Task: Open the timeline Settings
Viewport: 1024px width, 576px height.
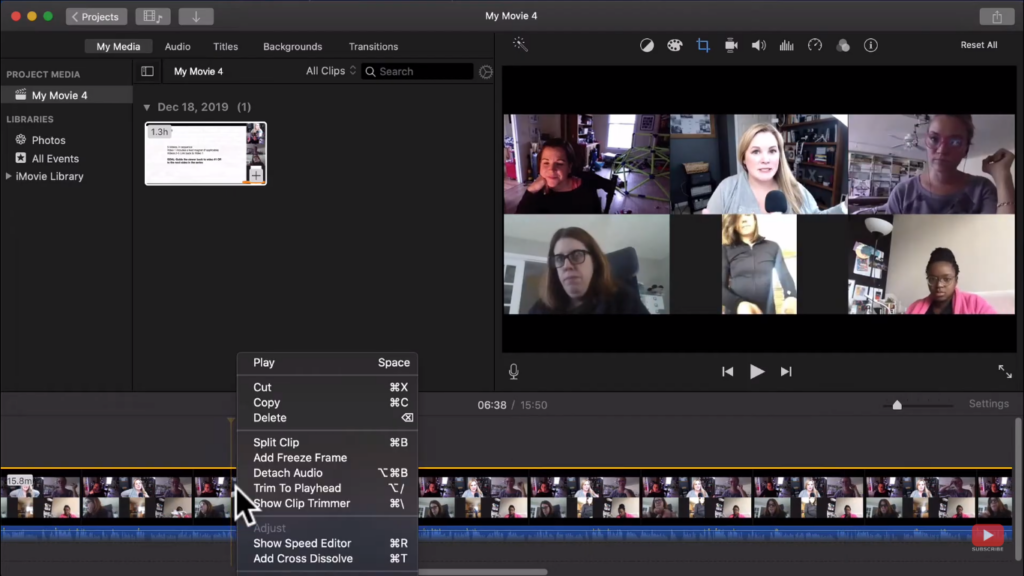Action: pos(989,404)
